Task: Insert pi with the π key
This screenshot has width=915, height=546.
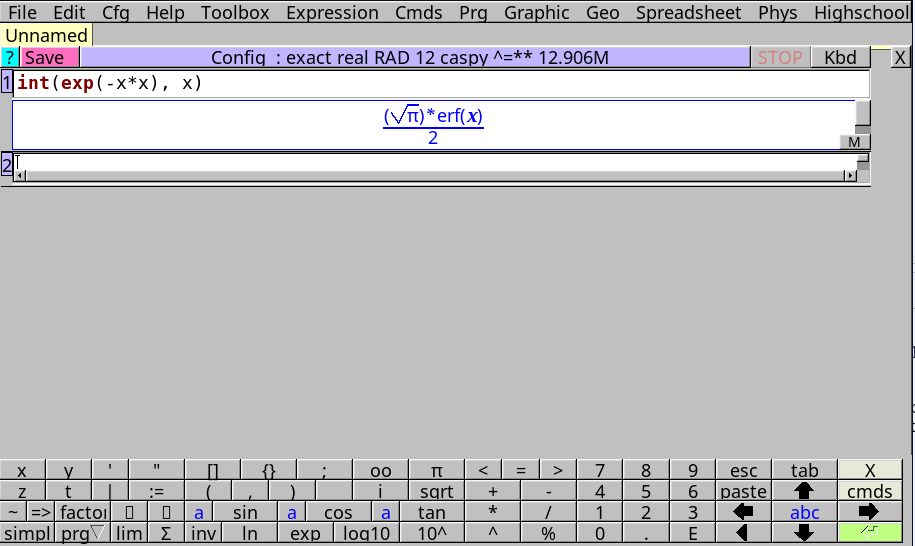Action: [436, 470]
